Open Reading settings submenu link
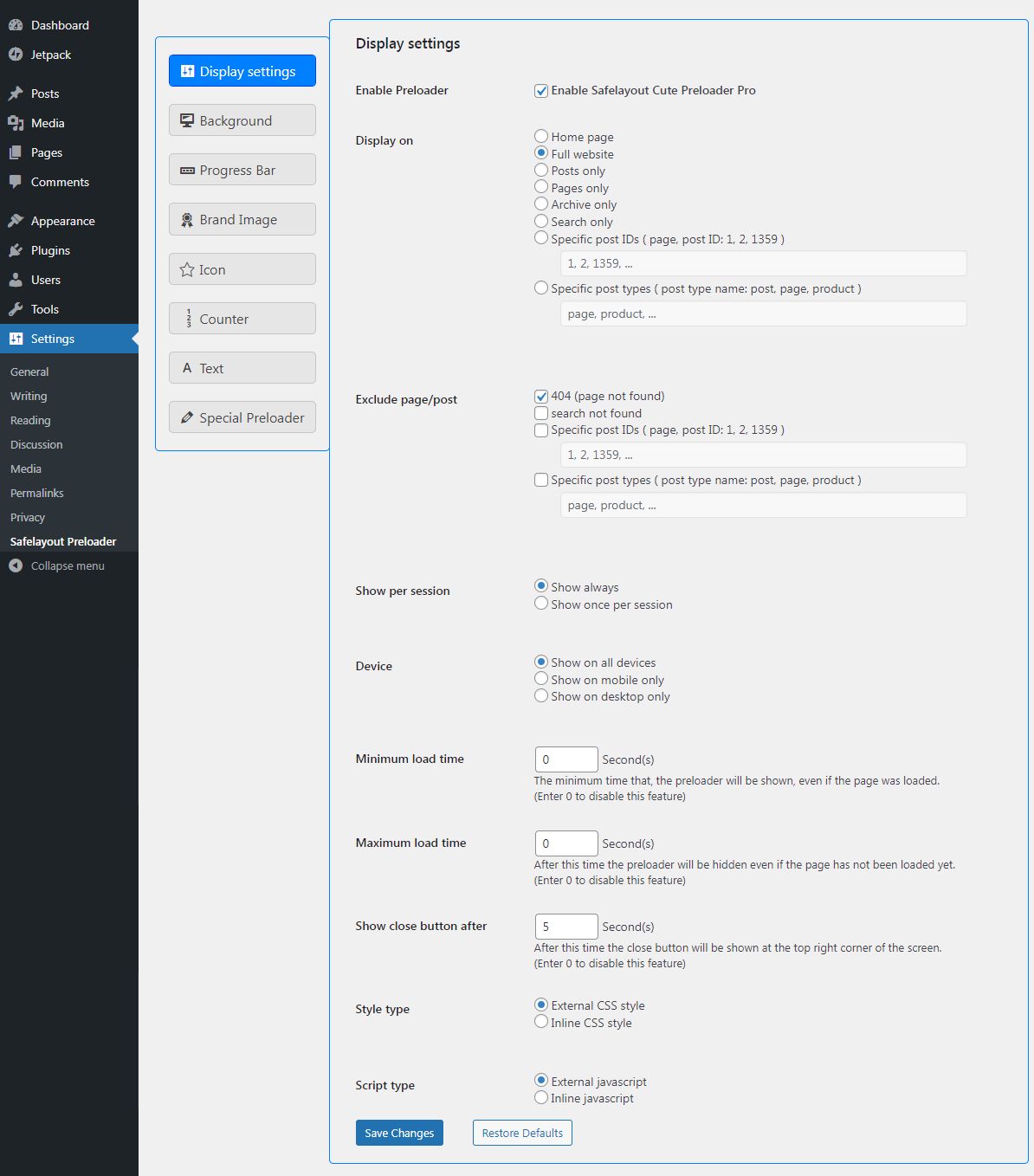The height and width of the screenshot is (1176, 1034). 30,420
